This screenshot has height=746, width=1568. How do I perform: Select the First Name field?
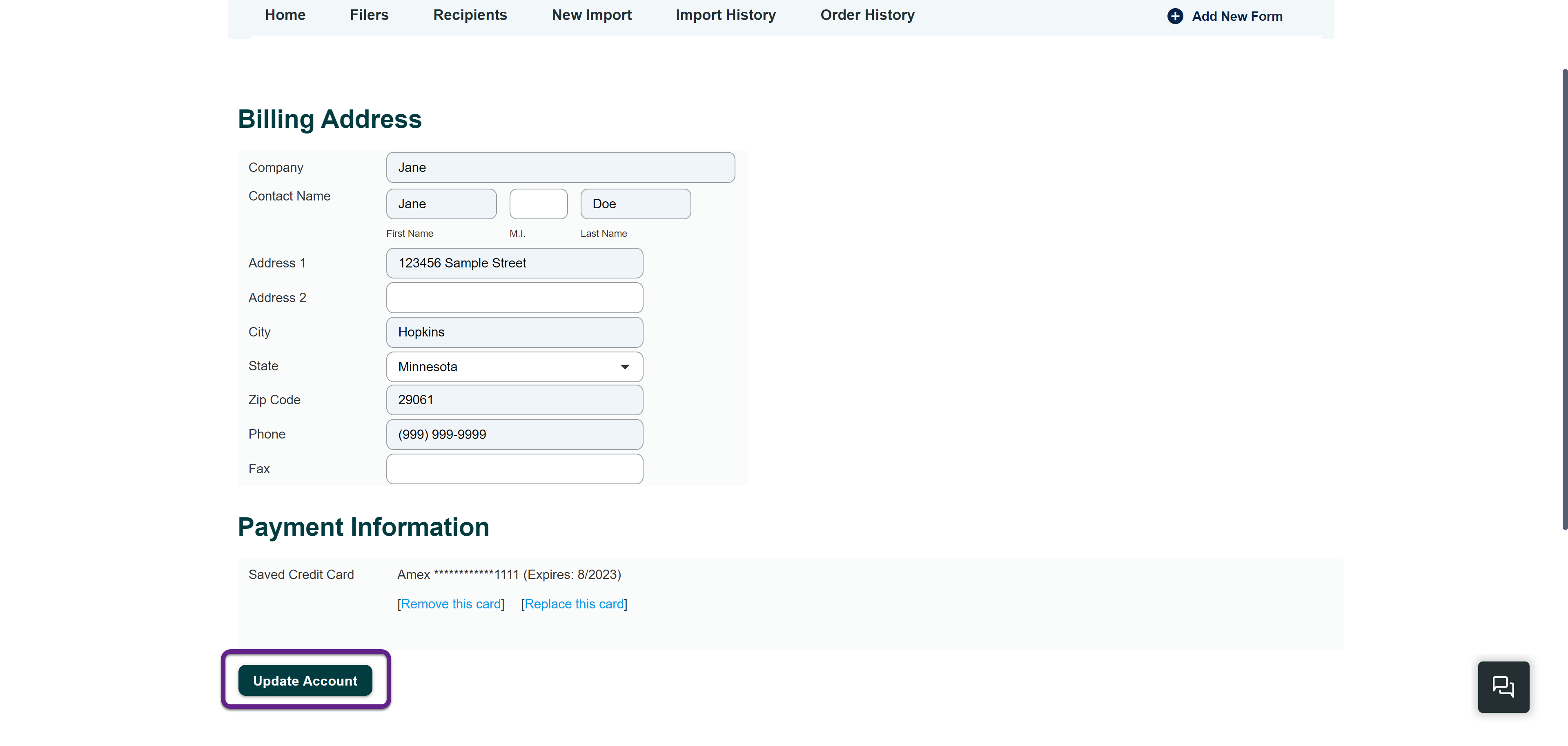(x=441, y=204)
